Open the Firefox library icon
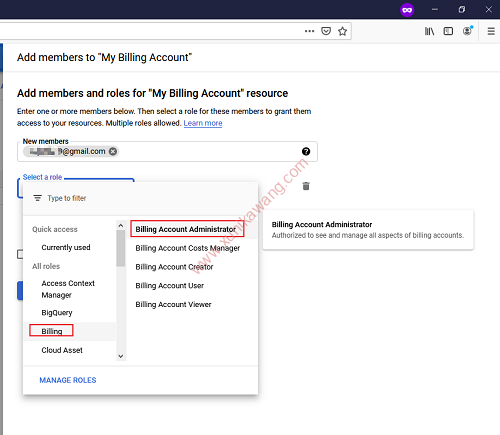The image size is (500, 435). tap(429, 31)
